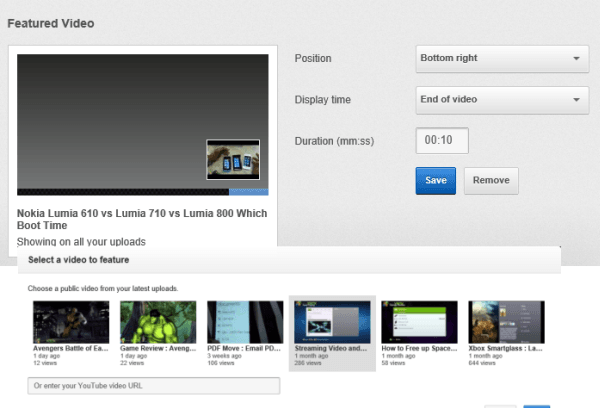This screenshot has width=600, height=408.
Task: Click the Duration field showing 00:10
Action: coord(442,140)
